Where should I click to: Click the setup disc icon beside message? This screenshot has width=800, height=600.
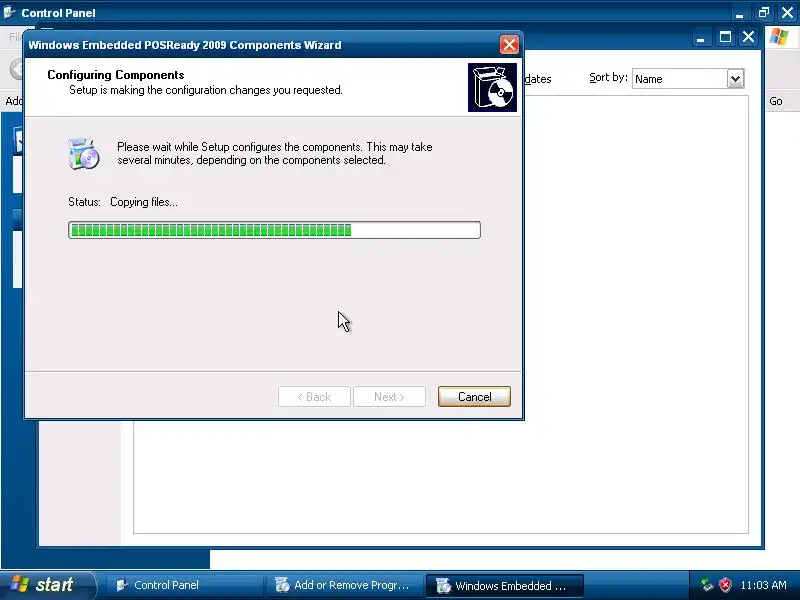[84, 154]
